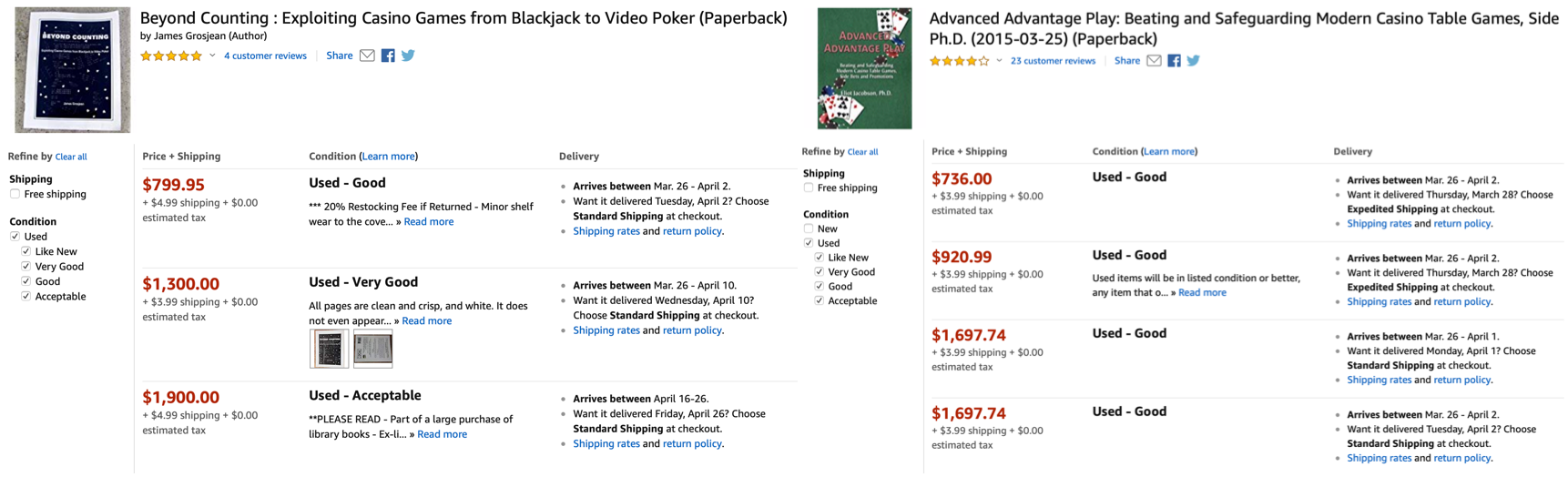The height and width of the screenshot is (477, 1568).
Task: Check the New condition filter
Action: pyautogui.click(x=809, y=228)
